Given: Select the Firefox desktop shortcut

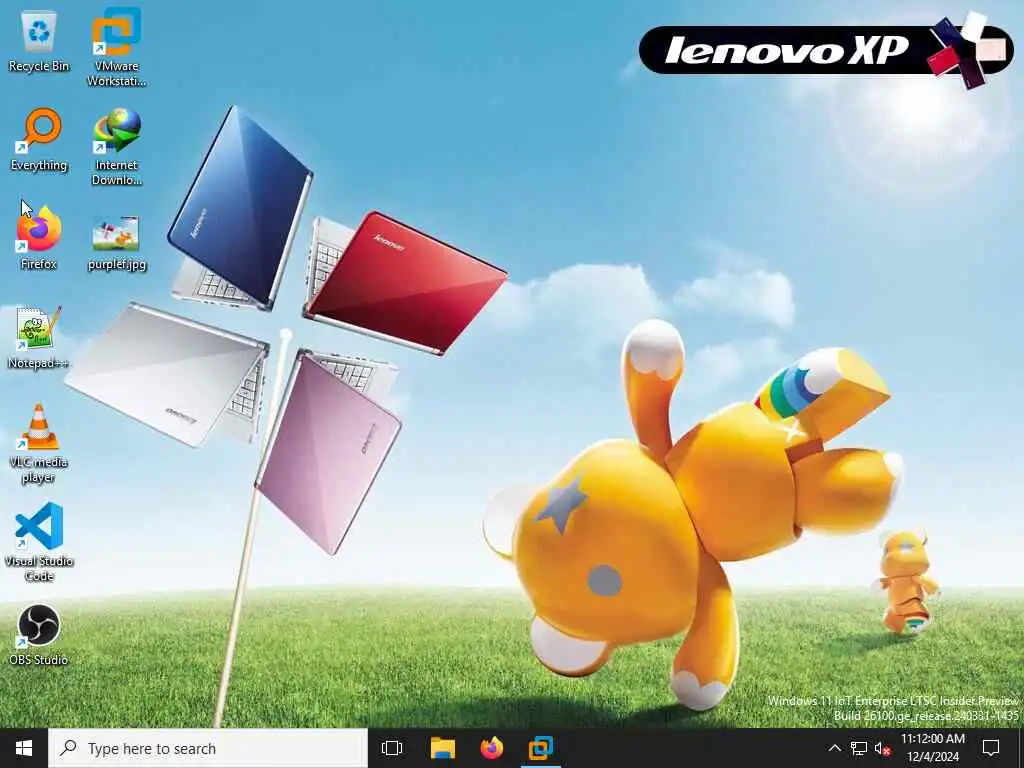Looking at the screenshot, I should [39, 238].
